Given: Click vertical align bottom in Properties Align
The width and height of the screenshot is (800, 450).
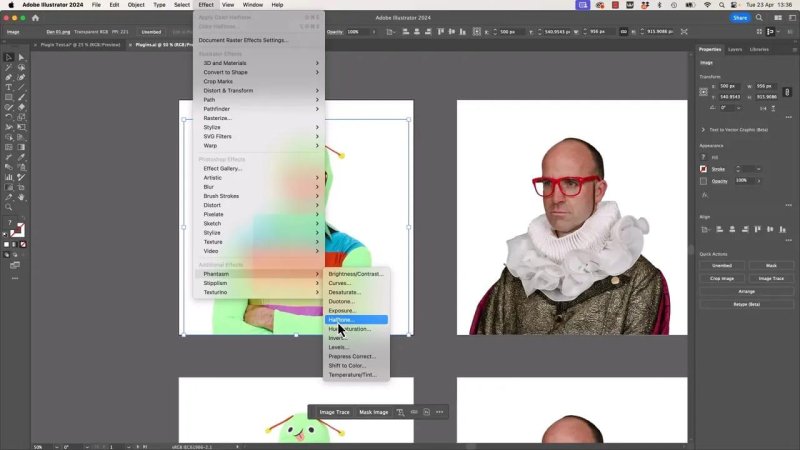Looking at the screenshot, I should (783, 230).
